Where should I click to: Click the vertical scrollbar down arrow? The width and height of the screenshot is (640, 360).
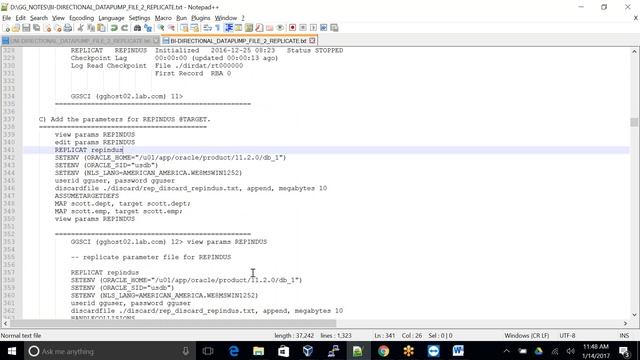point(634,315)
